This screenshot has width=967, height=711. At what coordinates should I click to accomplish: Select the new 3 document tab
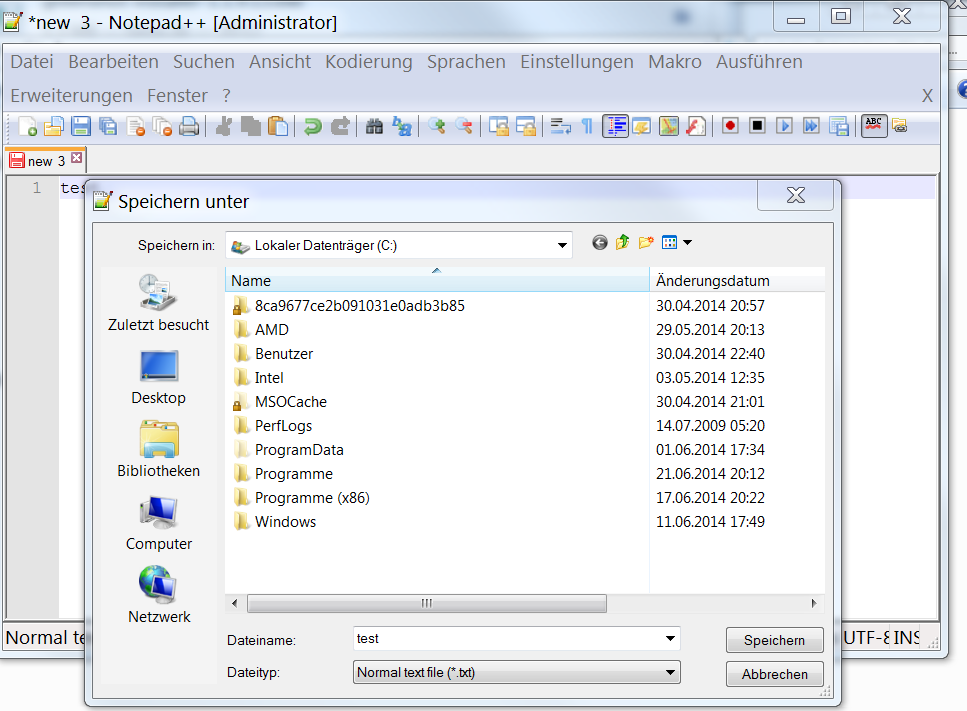[x=46, y=161]
